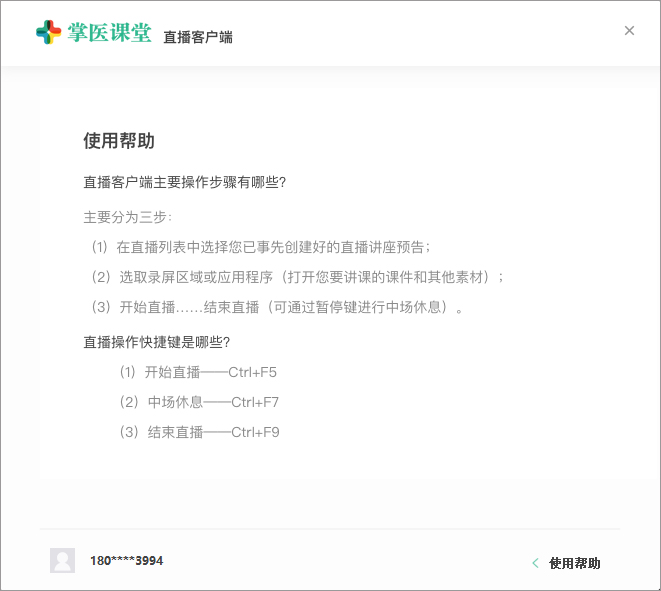Image resolution: width=661 pixels, height=591 pixels.
Task: Click the 掌医课堂 colorful cross logo
Action: 48,33
